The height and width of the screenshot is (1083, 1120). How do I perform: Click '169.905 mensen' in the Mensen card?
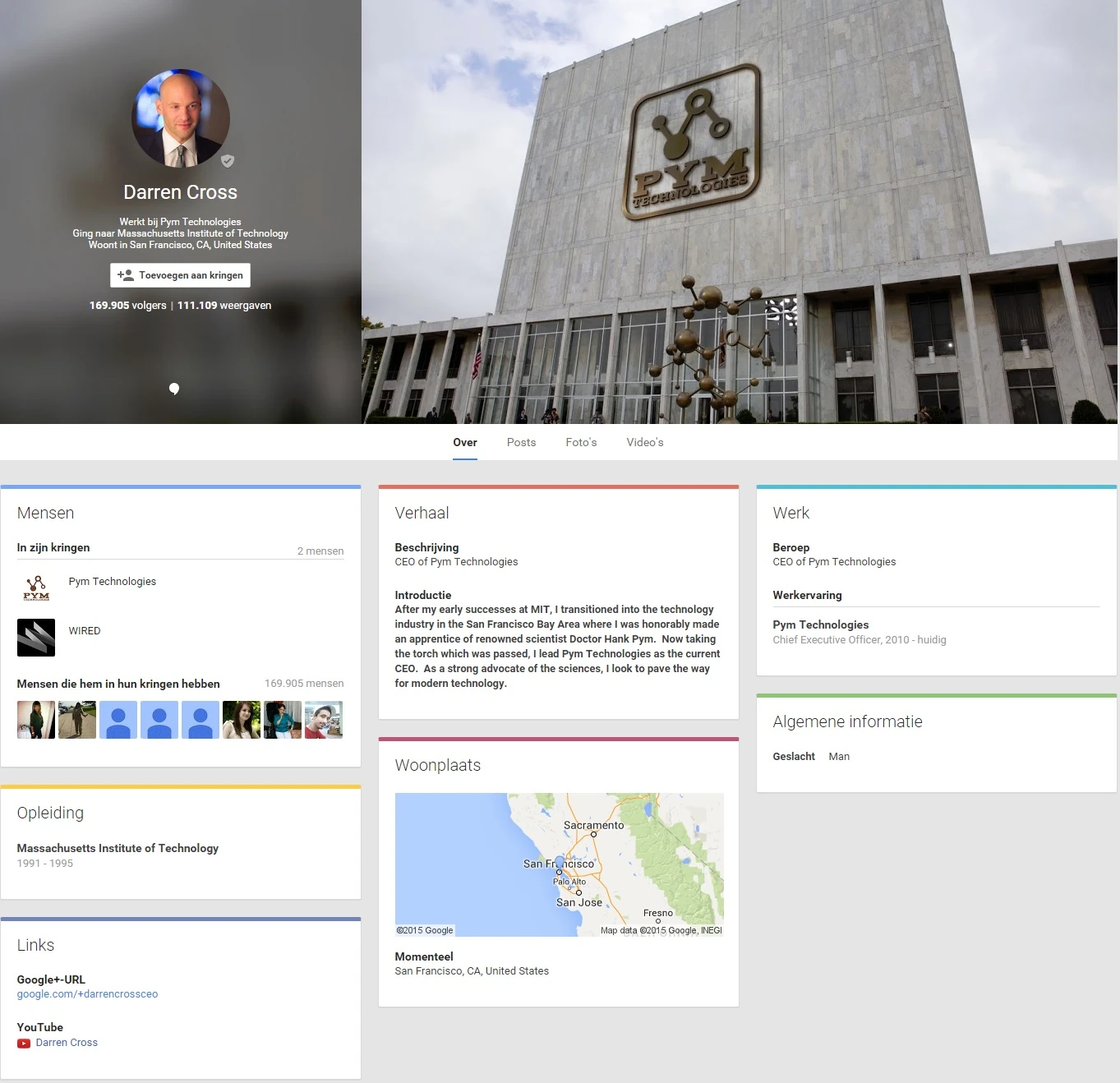pos(304,684)
